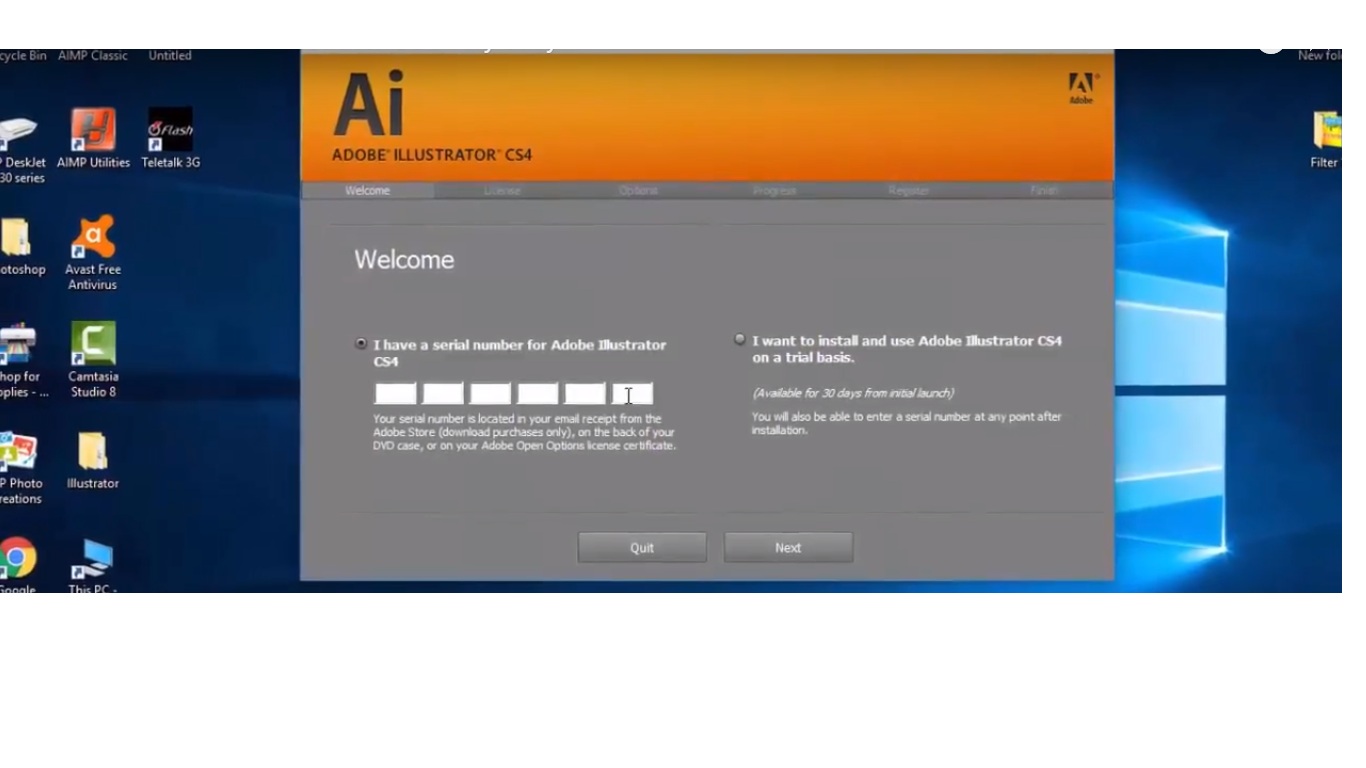
Task: Go to the Options step tab
Action: [638, 191]
